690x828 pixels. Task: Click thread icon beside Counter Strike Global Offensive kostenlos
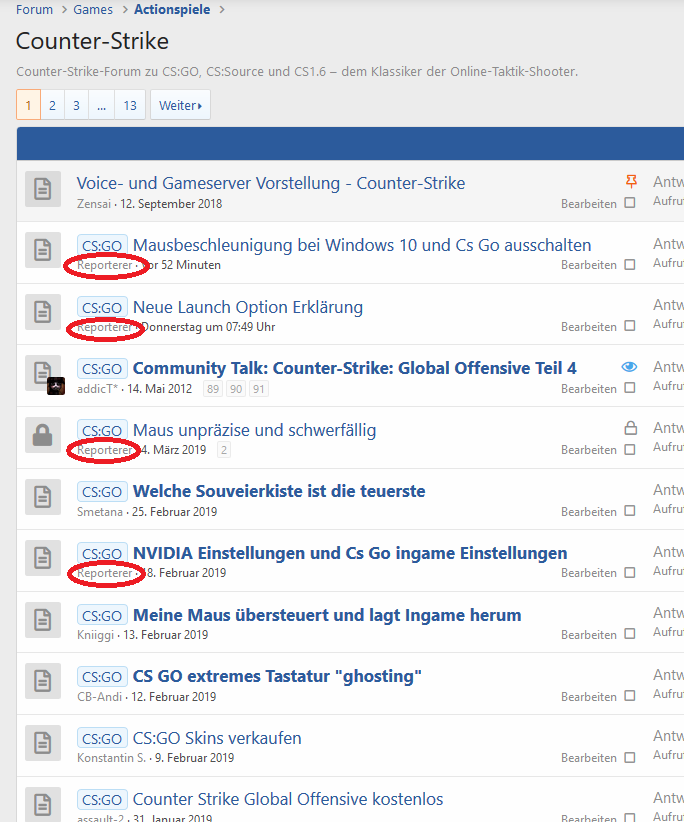coord(43,805)
